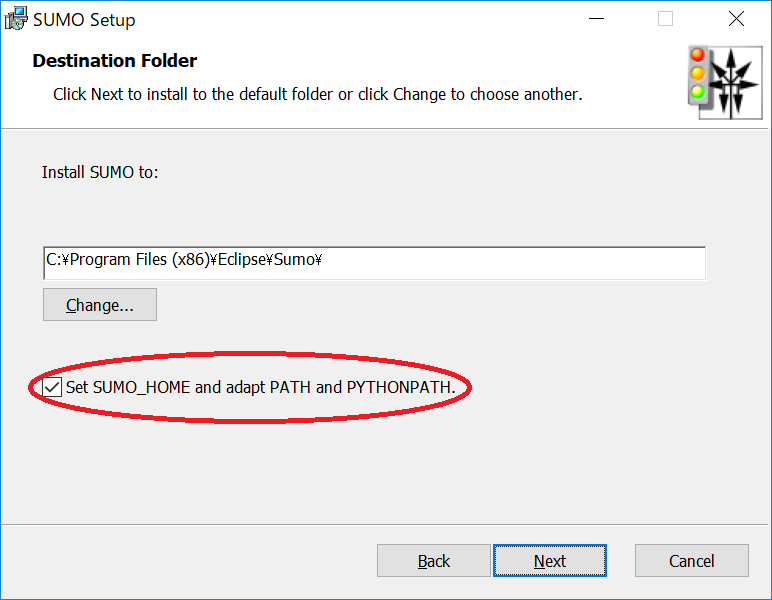Click the Change... folder button
The image size is (772, 600).
pos(100,305)
